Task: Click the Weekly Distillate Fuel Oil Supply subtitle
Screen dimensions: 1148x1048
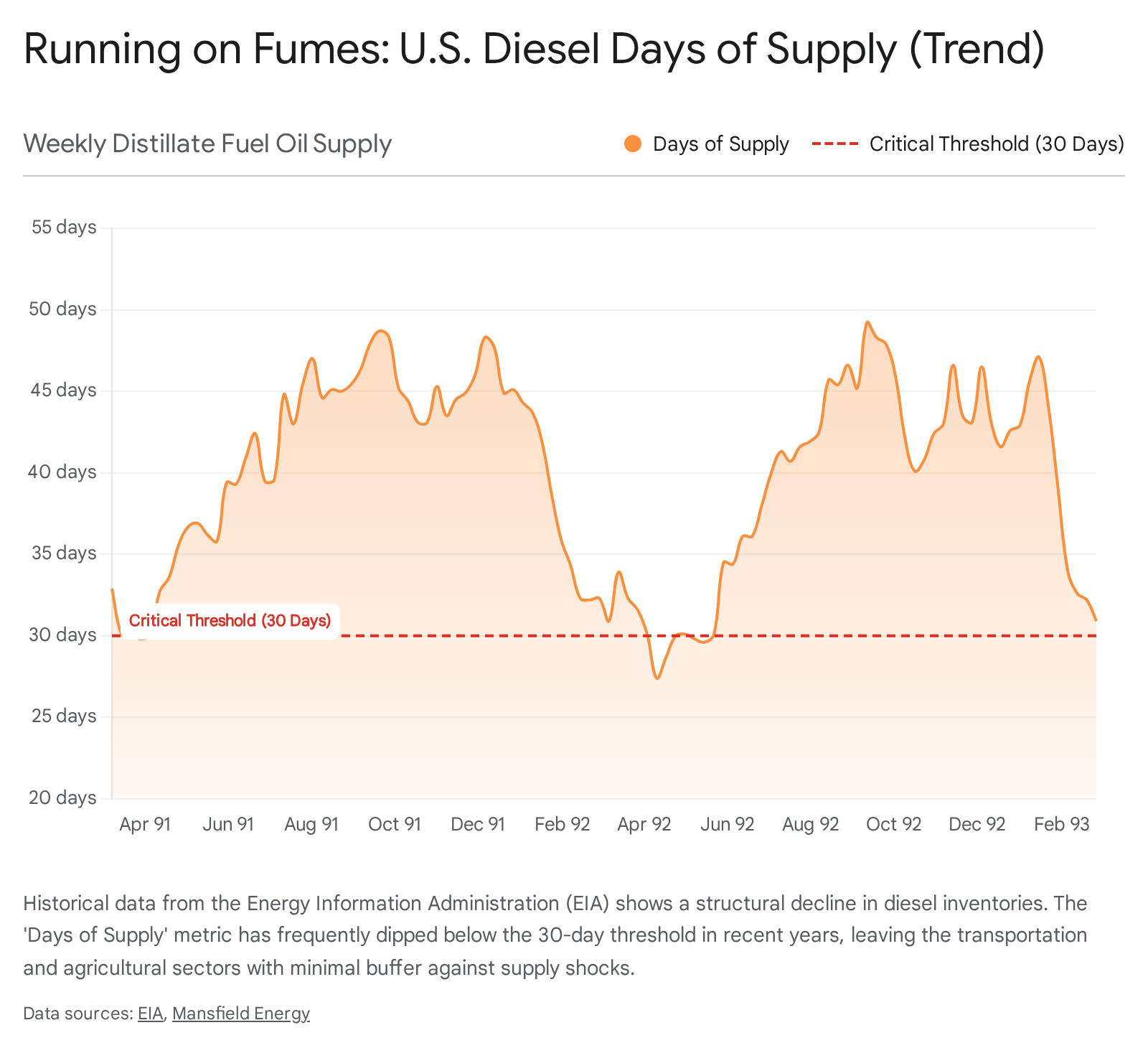Action: click(x=207, y=144)
